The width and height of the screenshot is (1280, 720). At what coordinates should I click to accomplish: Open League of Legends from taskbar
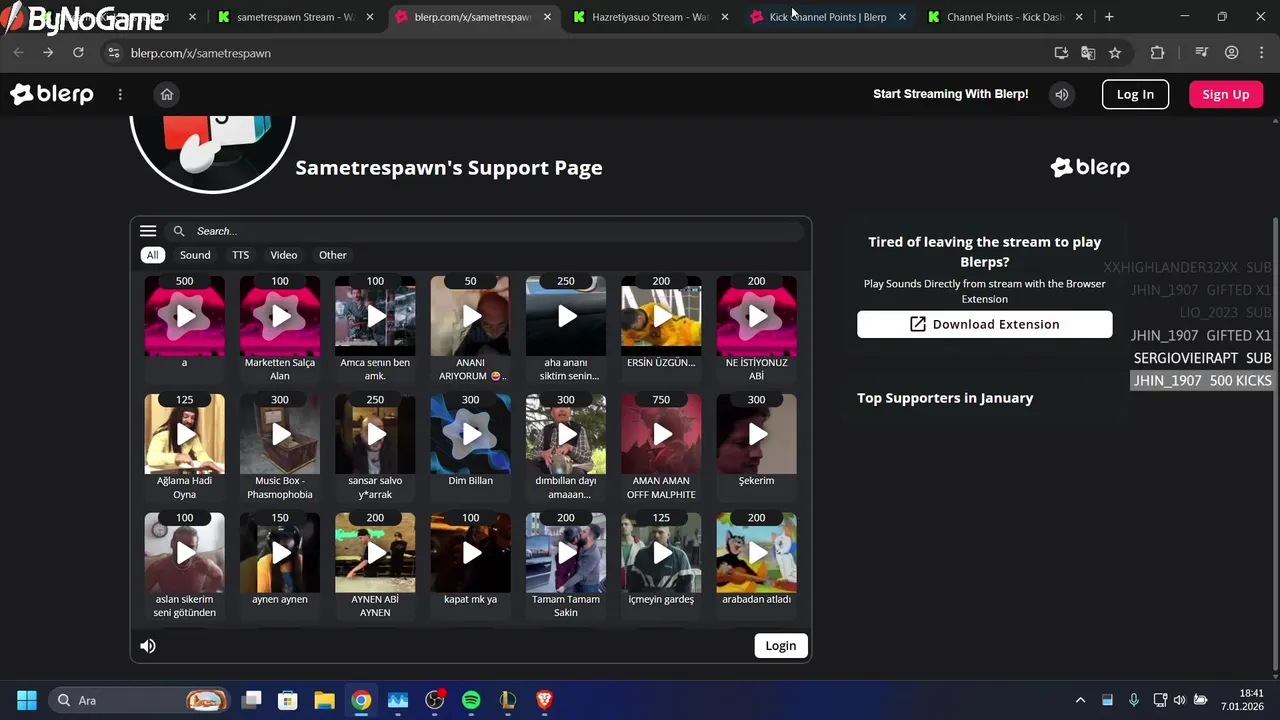(x=508, y=700)
